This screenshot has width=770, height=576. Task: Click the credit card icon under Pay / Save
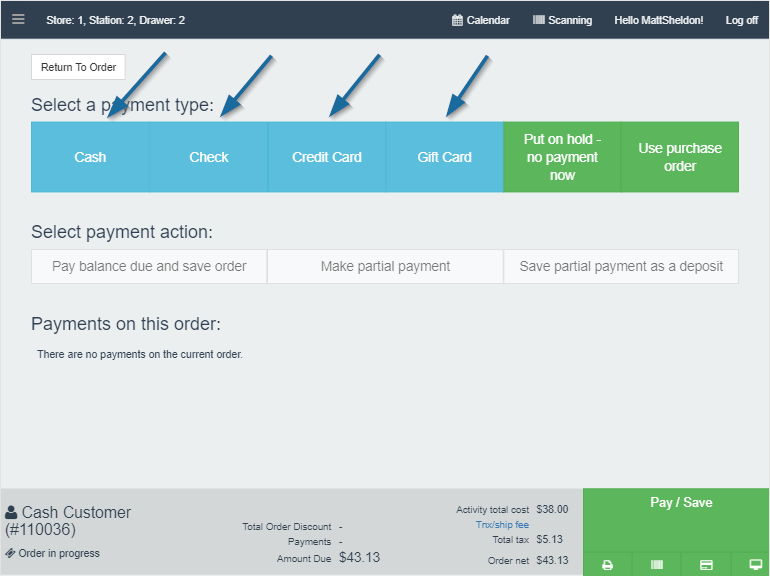[x=706, y=565]
